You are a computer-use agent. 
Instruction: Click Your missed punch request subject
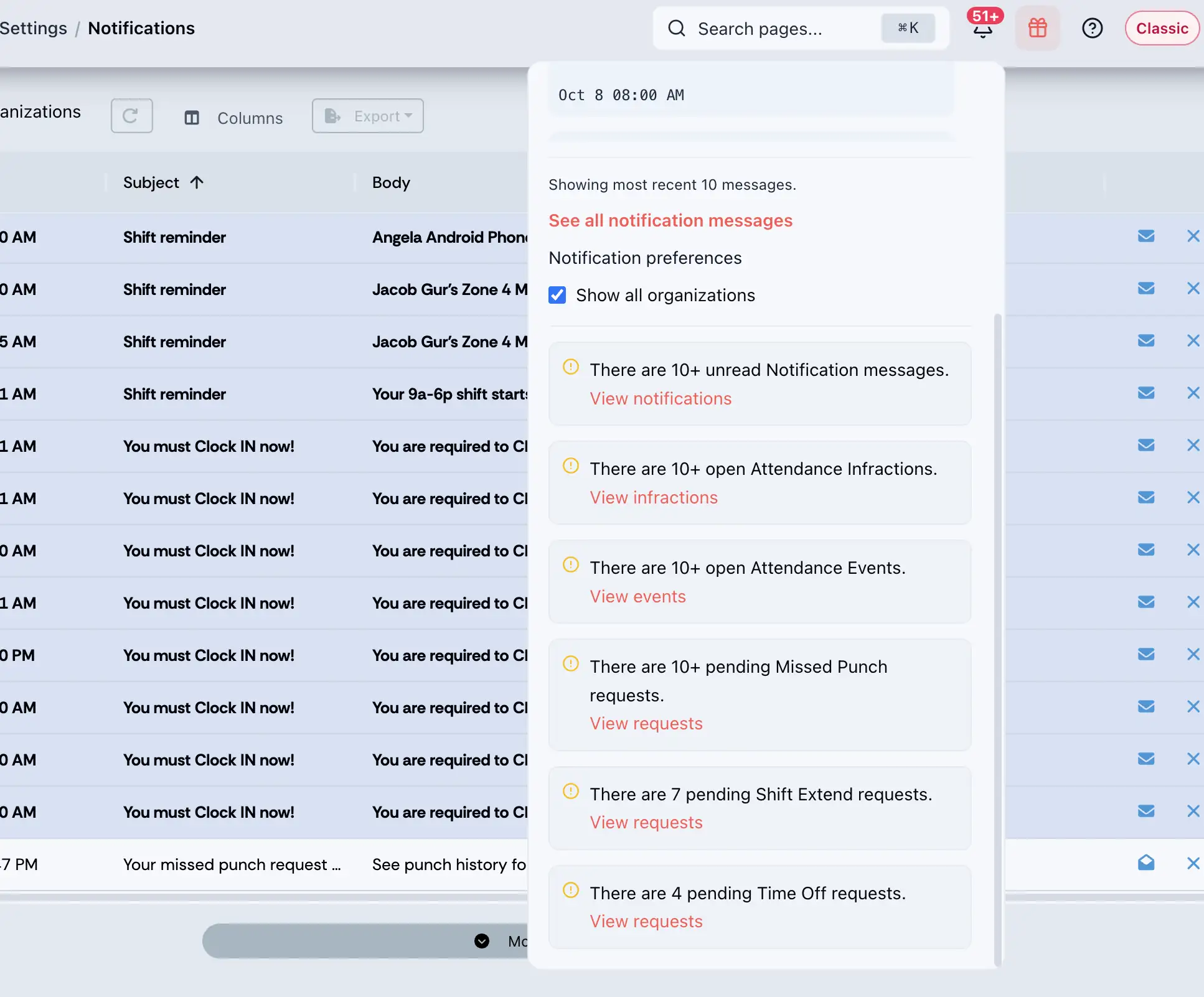click(232, 864)
